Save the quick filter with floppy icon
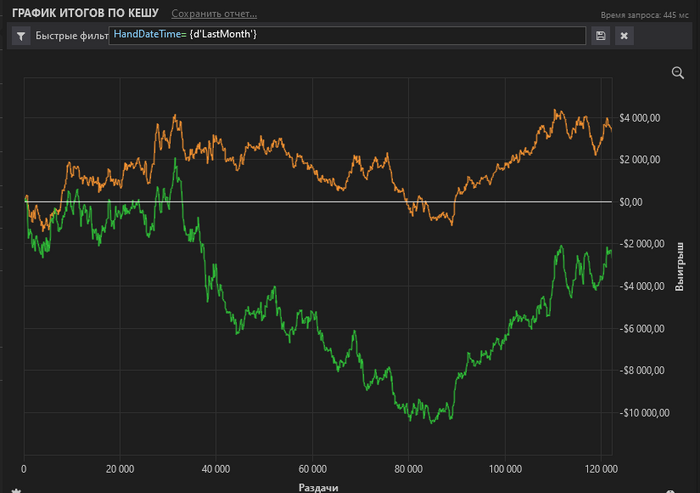700x493 pixels. click(600, 36)
